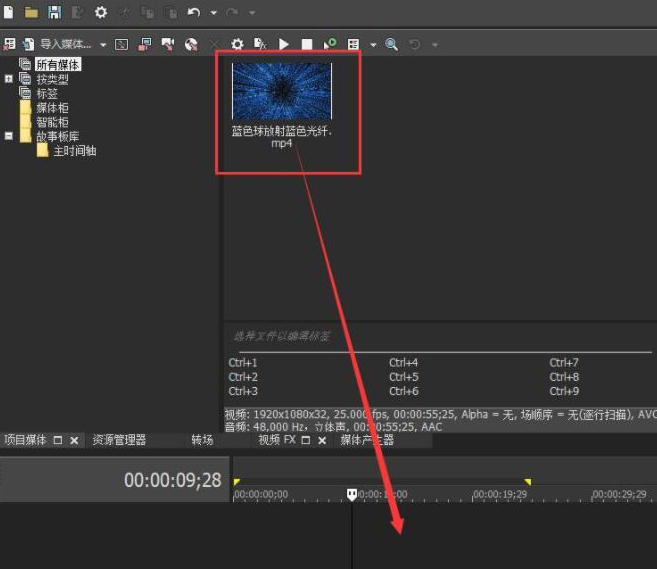Screen dimensions: 657x569
Task: Expand the 按类型 tree node
Action: pyautogui.click(x=9, y=79)
